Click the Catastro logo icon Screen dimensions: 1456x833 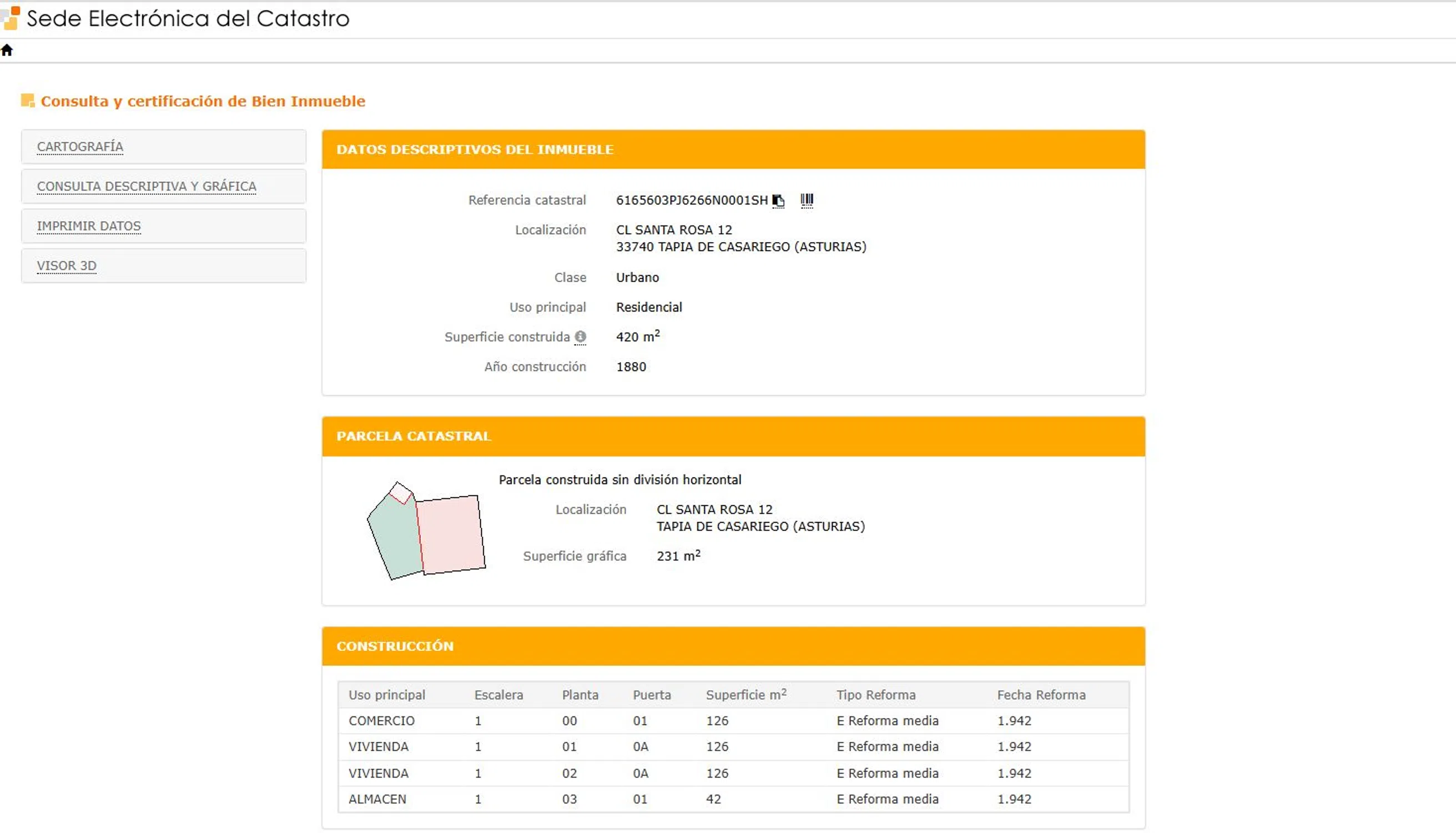[11, 18]
